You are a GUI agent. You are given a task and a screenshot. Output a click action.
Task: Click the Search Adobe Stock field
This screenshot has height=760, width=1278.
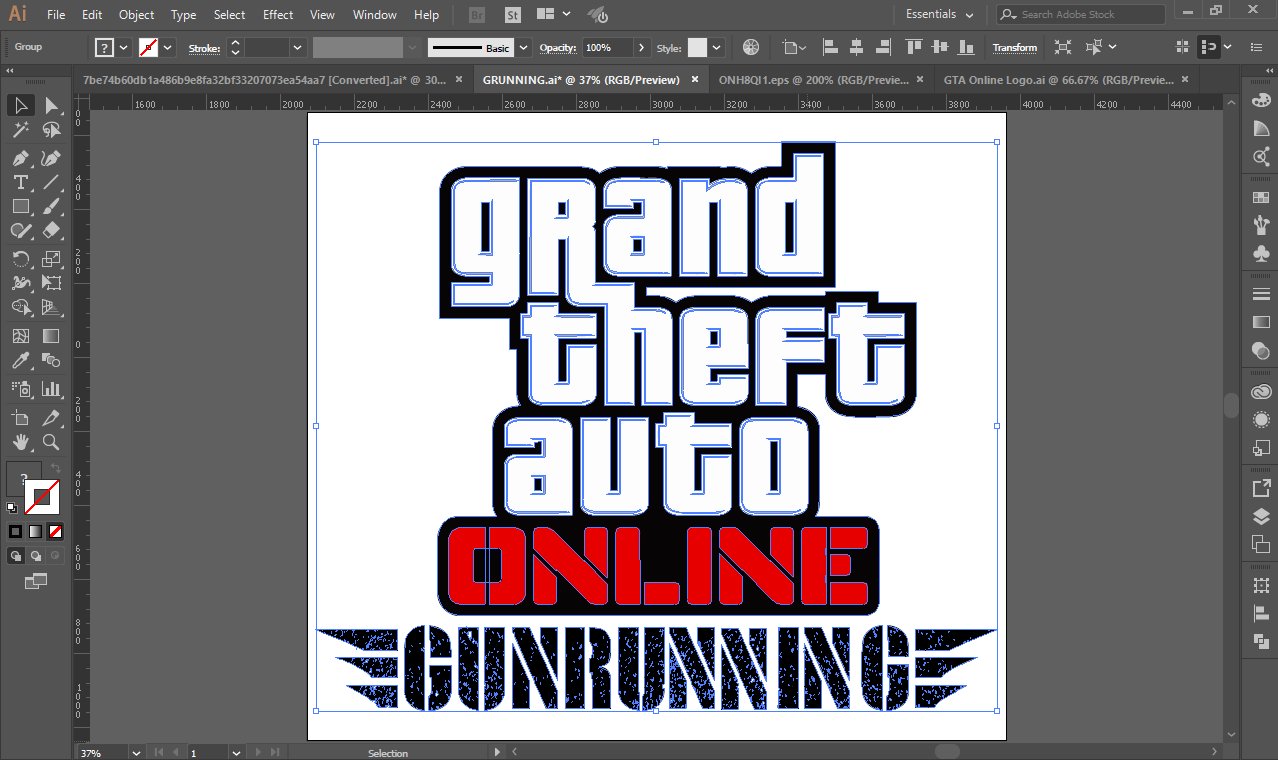pos(1080,14)
